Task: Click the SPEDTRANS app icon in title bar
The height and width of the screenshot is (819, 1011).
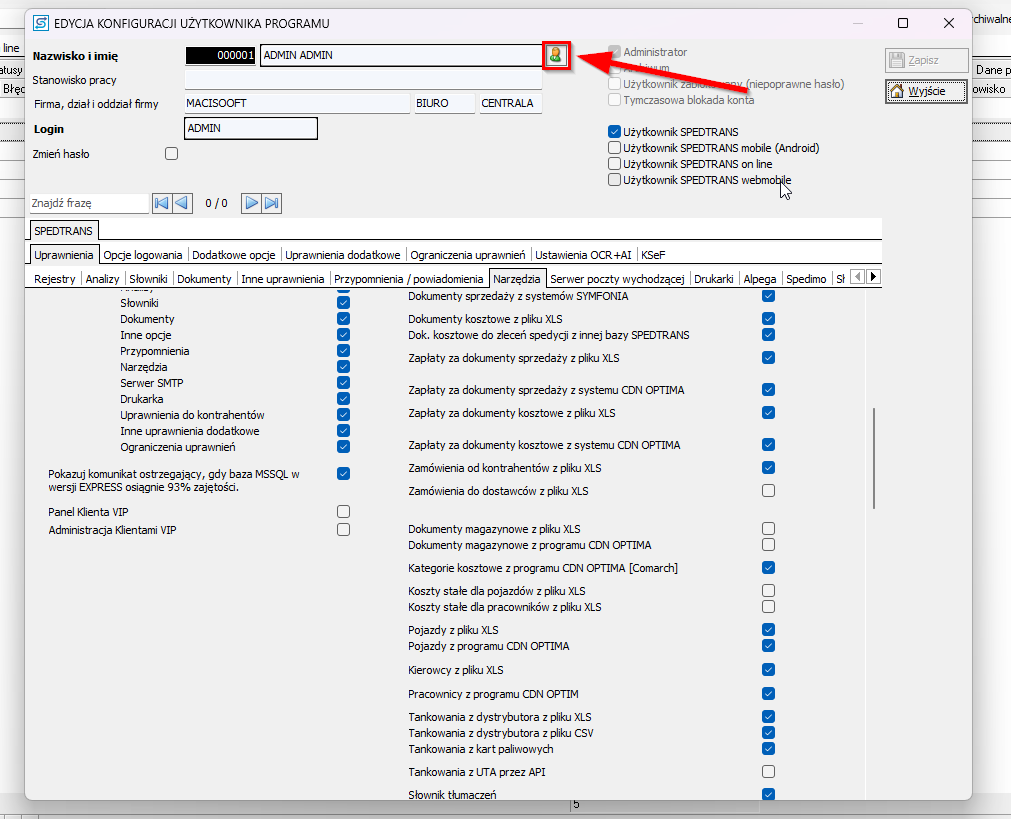Action: (41, 23)
